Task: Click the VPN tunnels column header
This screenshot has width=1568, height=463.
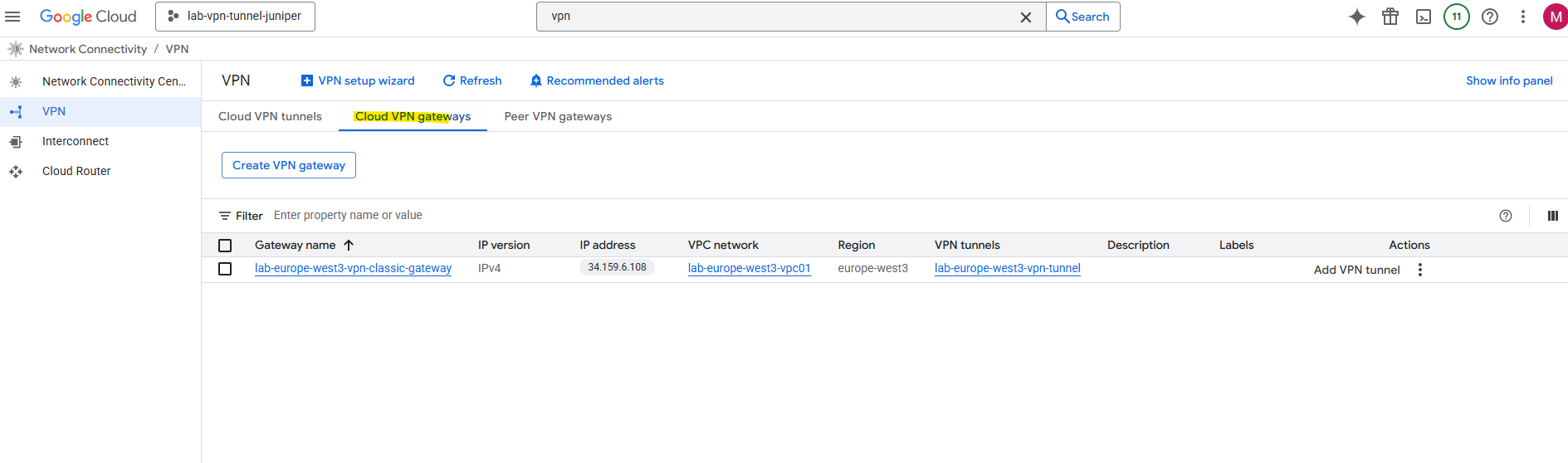Action: (x=967, y=245)
